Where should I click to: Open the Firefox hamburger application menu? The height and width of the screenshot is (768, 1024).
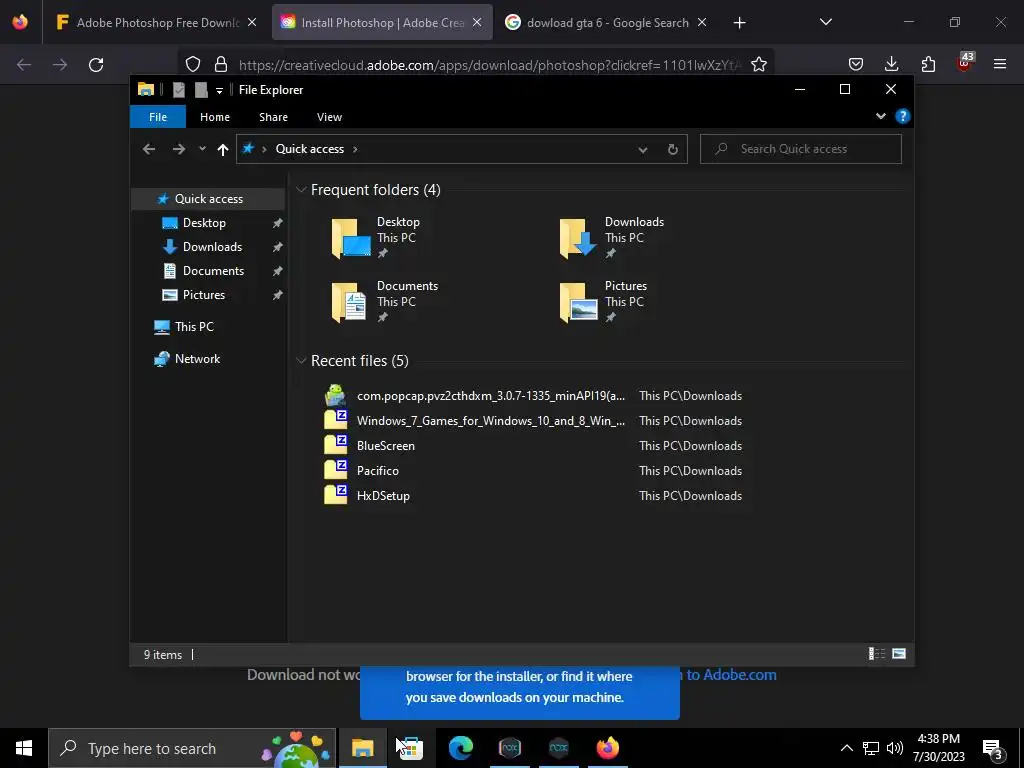[1000, 64]
